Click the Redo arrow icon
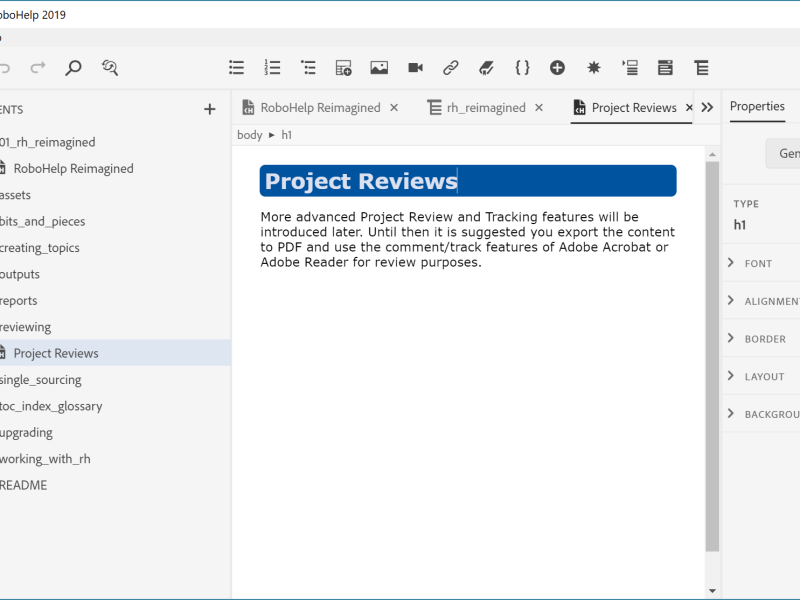Image resolution: width=800 pixels, height=600 pixels. [x=38, y=67]
